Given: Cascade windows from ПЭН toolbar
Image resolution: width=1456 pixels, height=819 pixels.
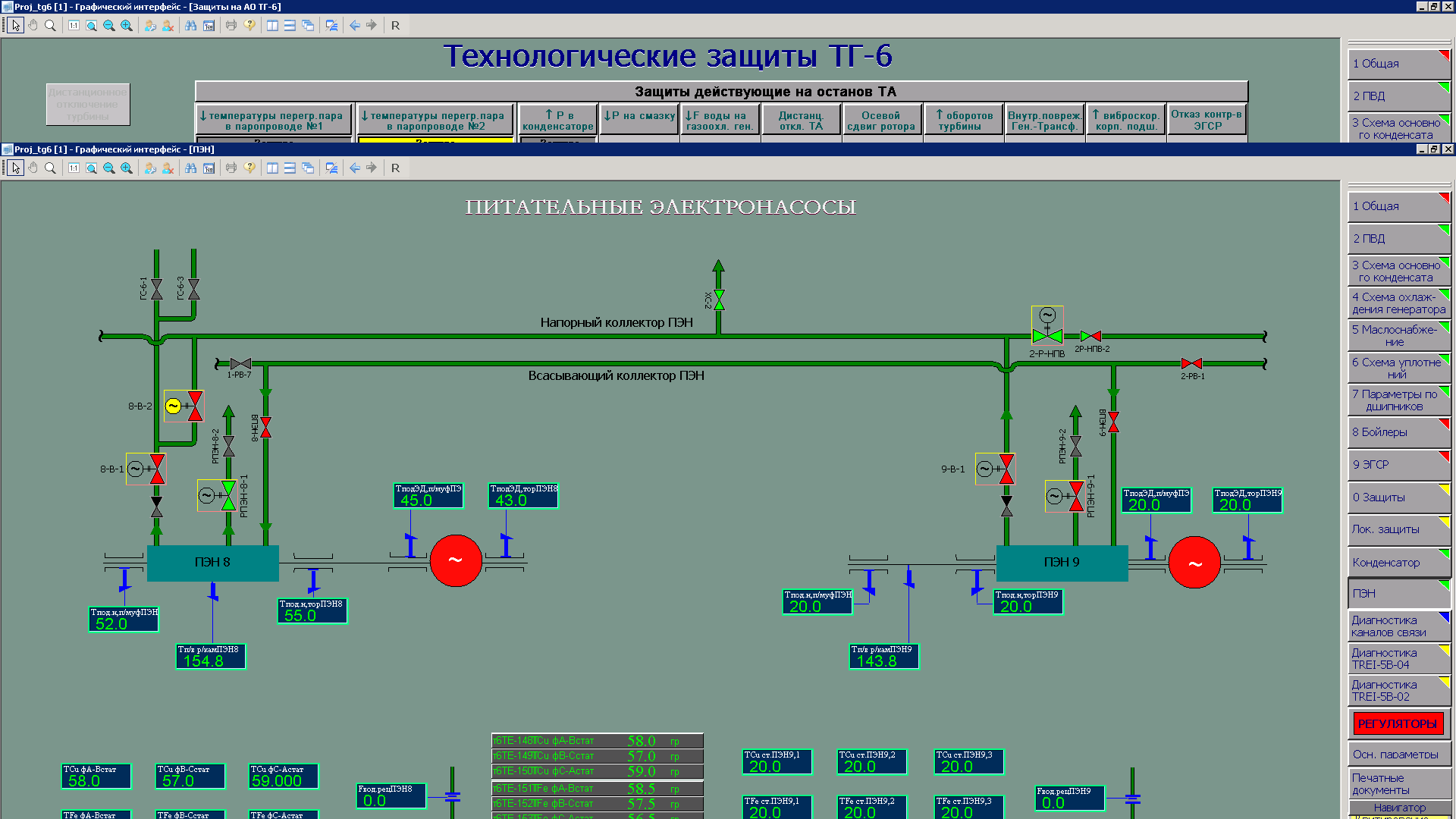Looking at the screenshot, I should coord(307,168).
